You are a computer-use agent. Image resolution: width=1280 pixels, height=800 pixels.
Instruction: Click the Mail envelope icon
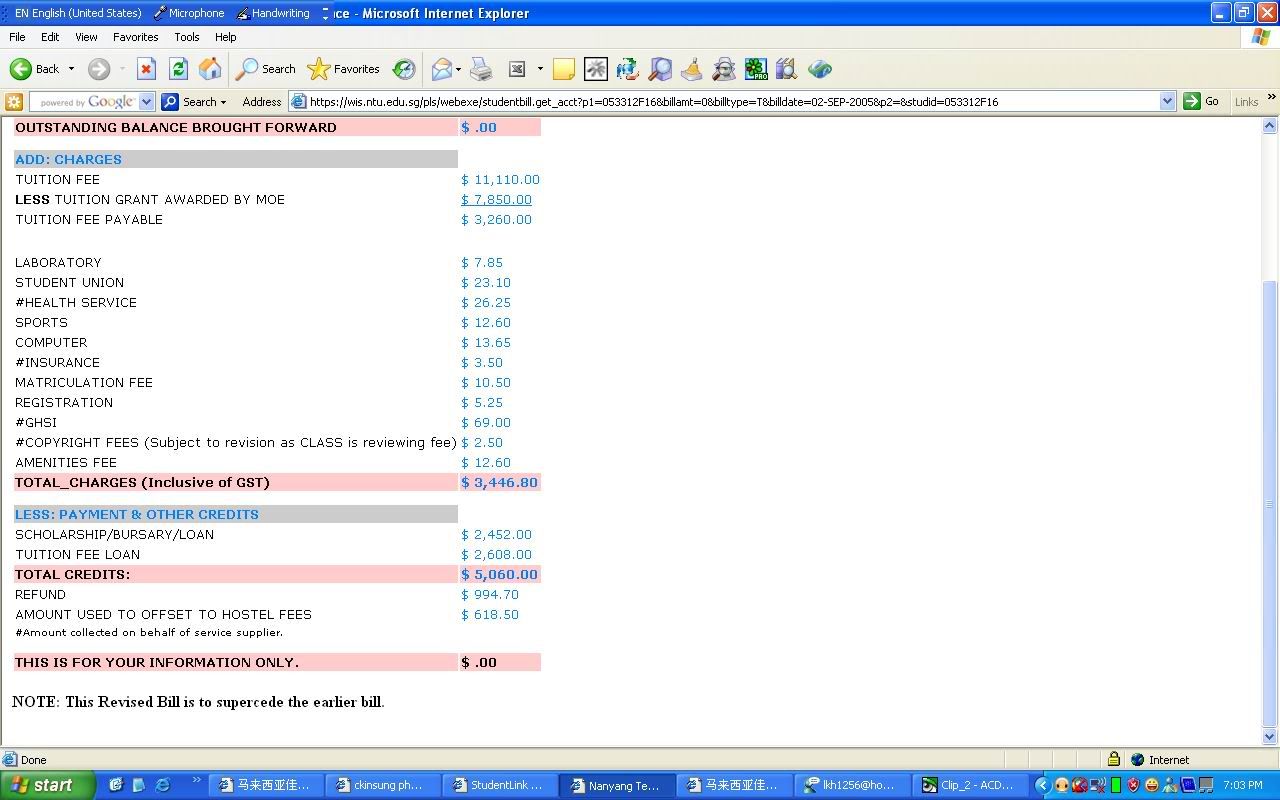pyautogui.click(x=441, y=69)
